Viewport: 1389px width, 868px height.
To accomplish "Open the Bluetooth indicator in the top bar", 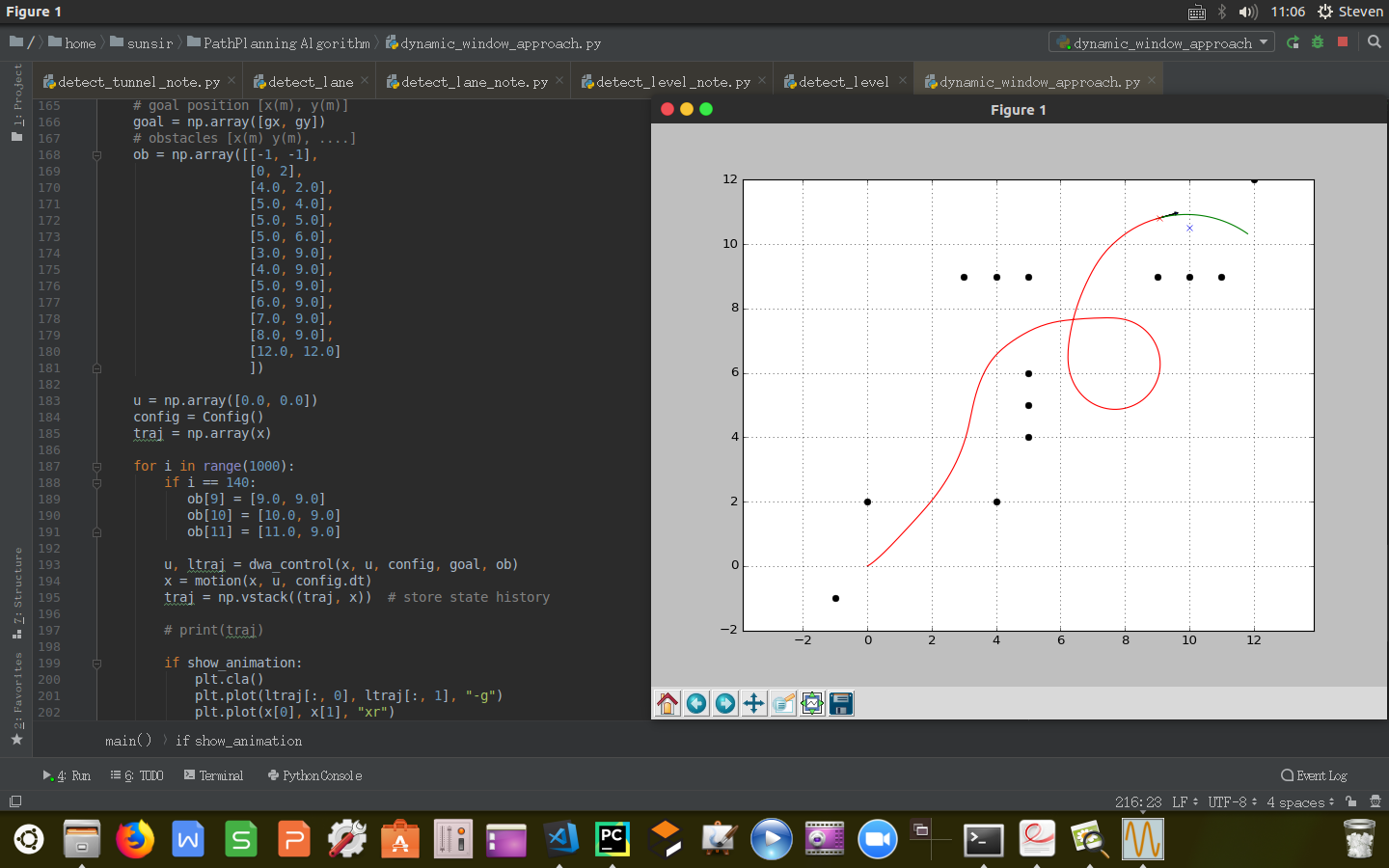I will (x=1222, y=12).
